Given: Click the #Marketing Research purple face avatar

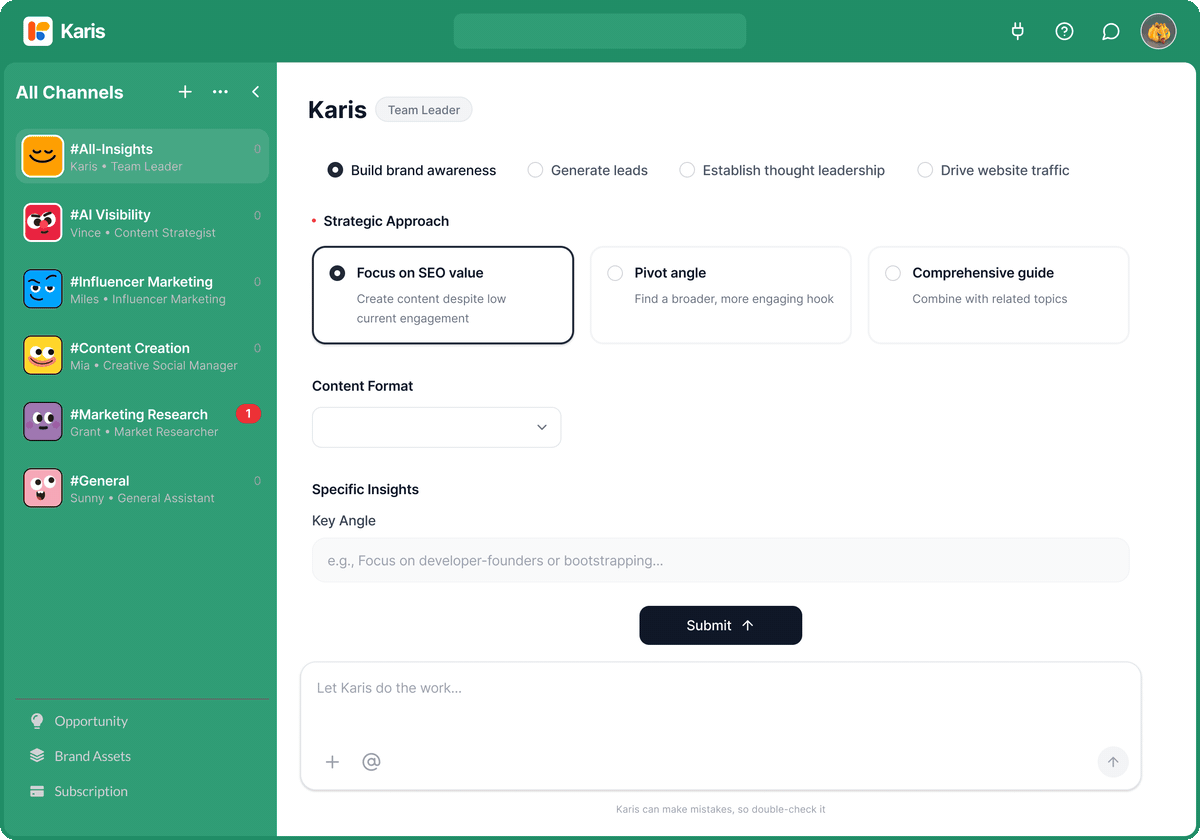Looking at the screenshot, I should [x=43, y=422].
